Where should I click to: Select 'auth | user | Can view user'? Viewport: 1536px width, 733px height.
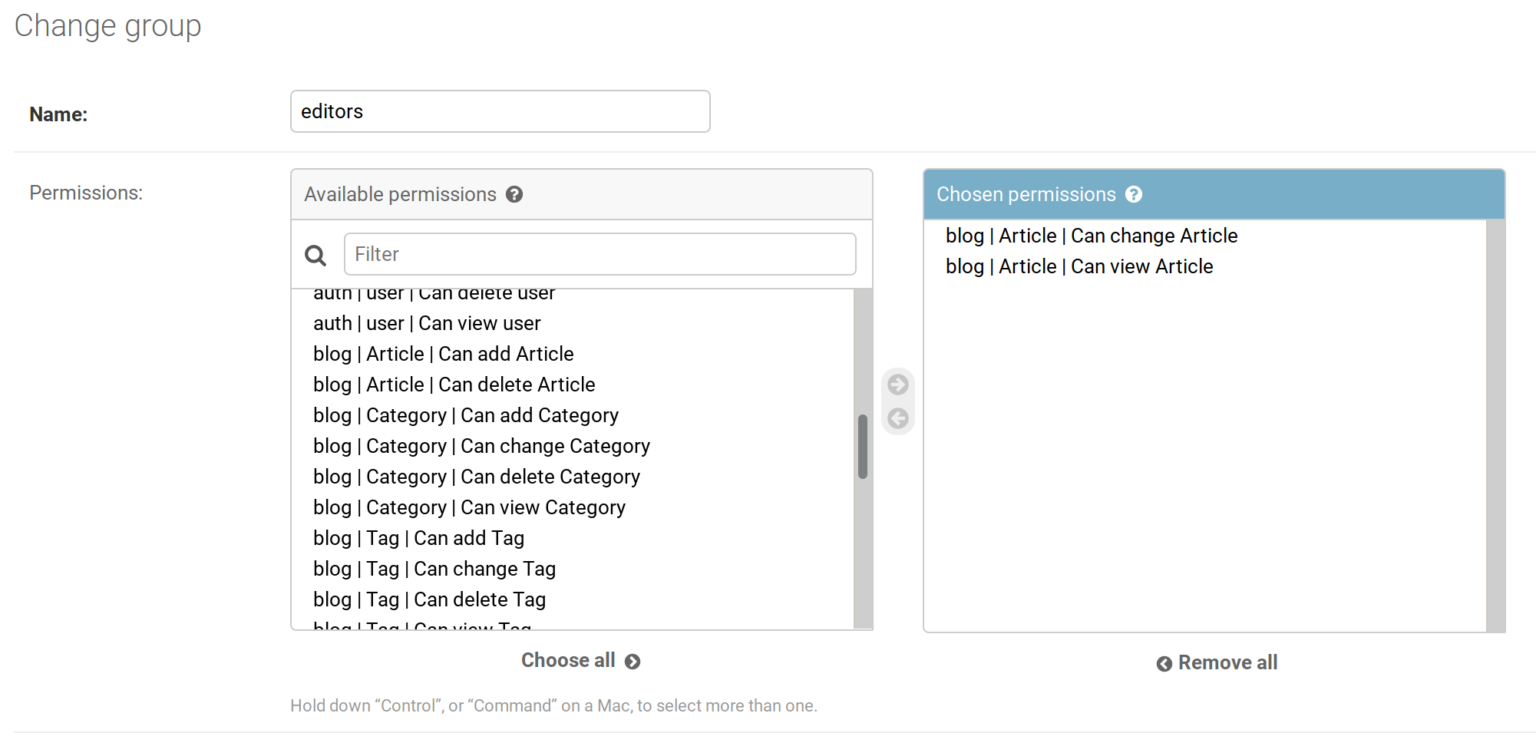pyautogui.click(x=427, y=324)
